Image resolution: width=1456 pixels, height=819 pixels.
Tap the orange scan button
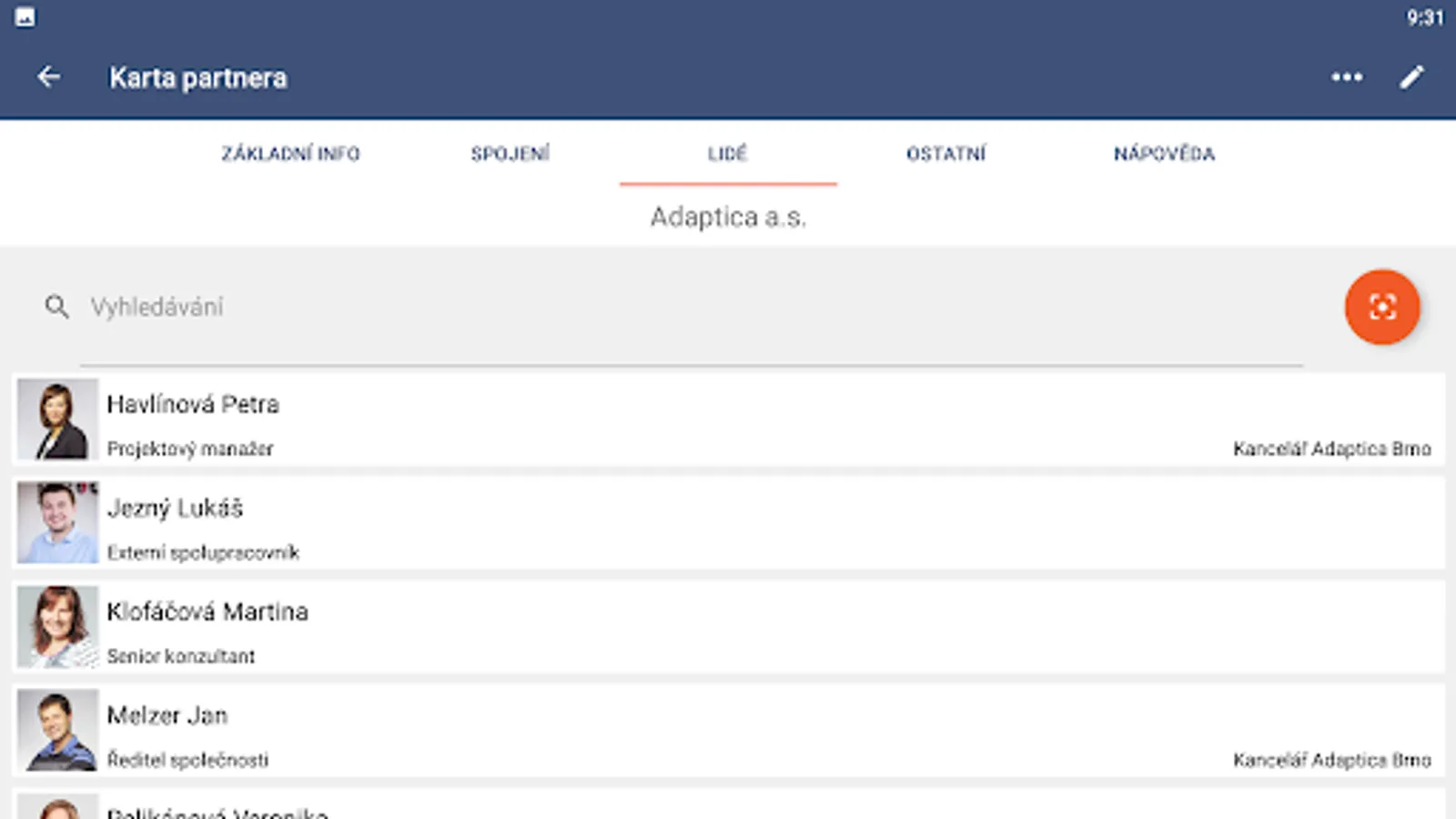coord(1382,307)
